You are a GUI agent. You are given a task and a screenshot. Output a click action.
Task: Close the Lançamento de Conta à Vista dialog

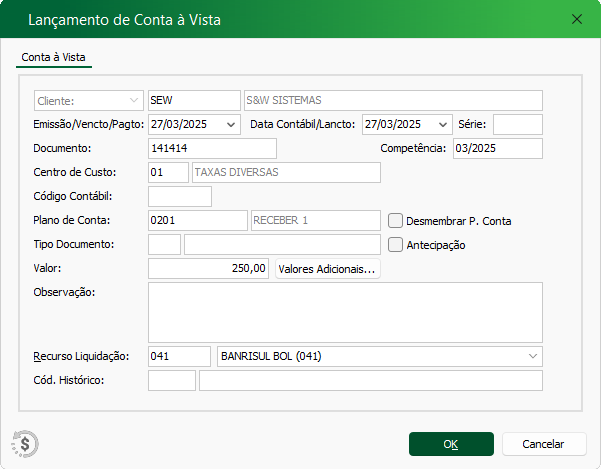576,19
